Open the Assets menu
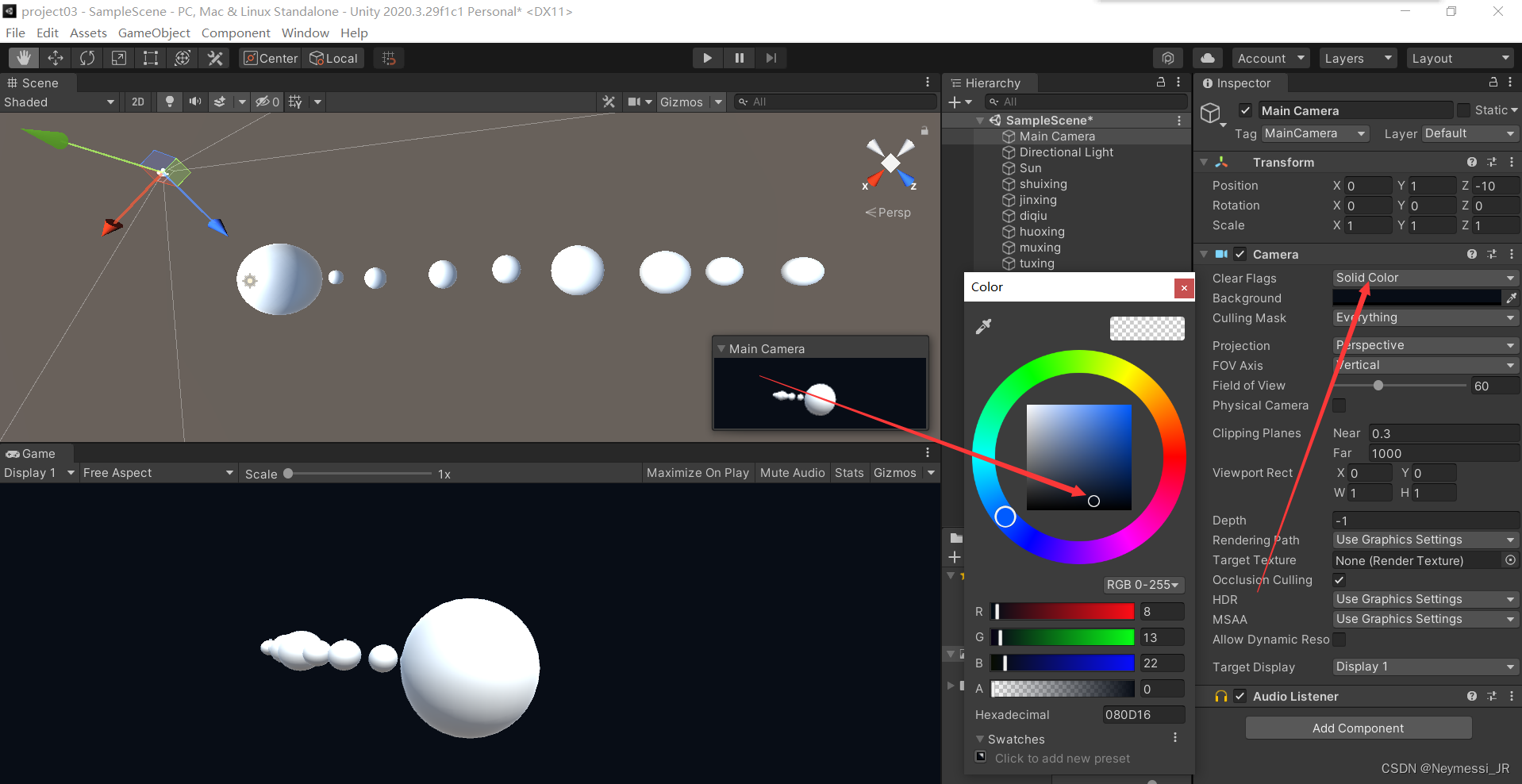Image resolution: width=1522 pixels, height=784 pixels. [x=88, y=33]
